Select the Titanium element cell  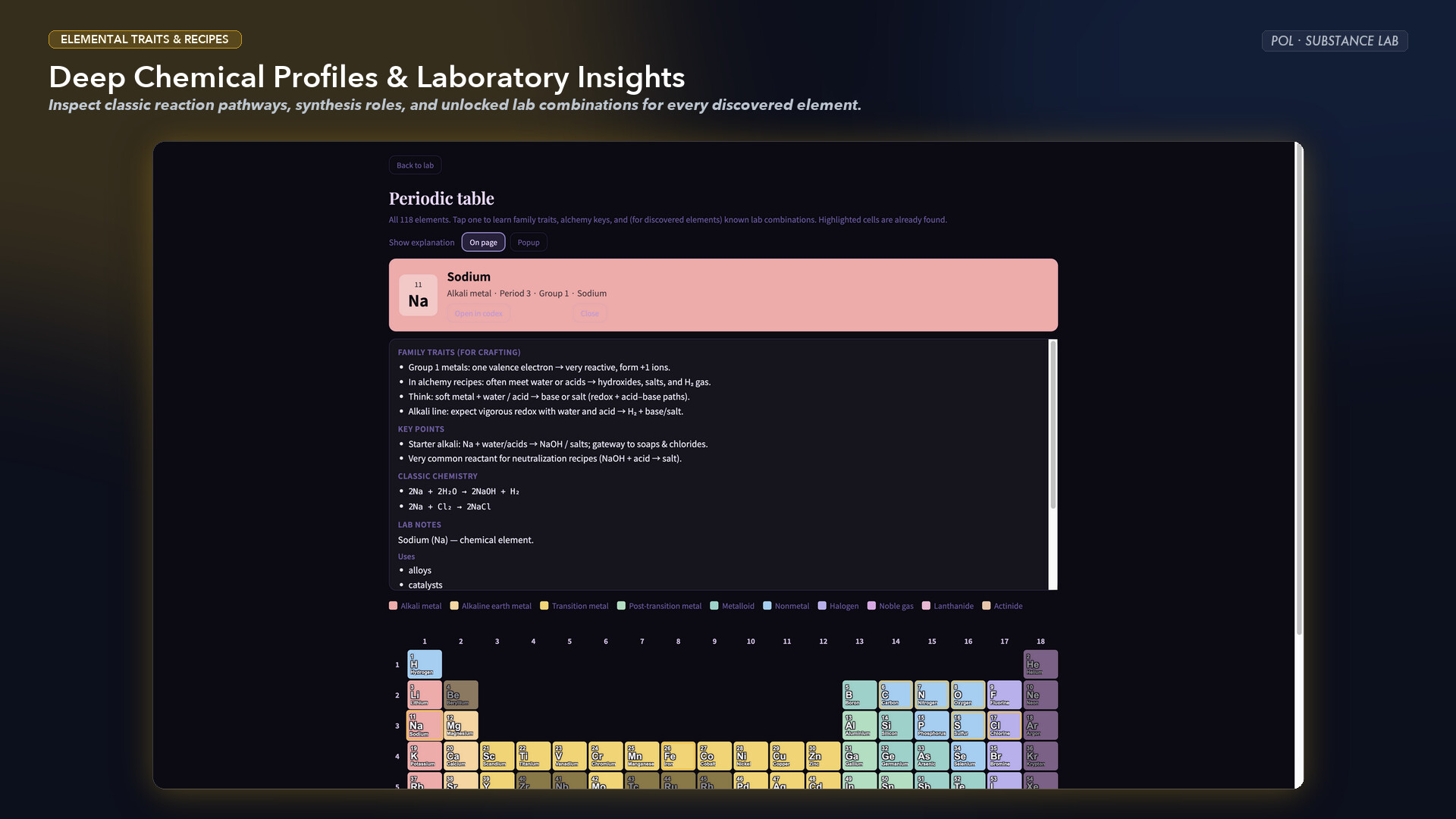(533, 756)
